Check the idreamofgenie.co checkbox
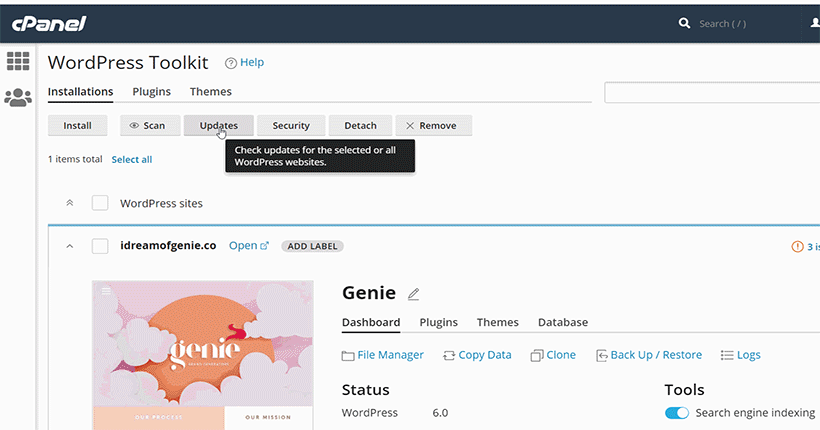The image size is (820, 430). (x=100, y=246)
